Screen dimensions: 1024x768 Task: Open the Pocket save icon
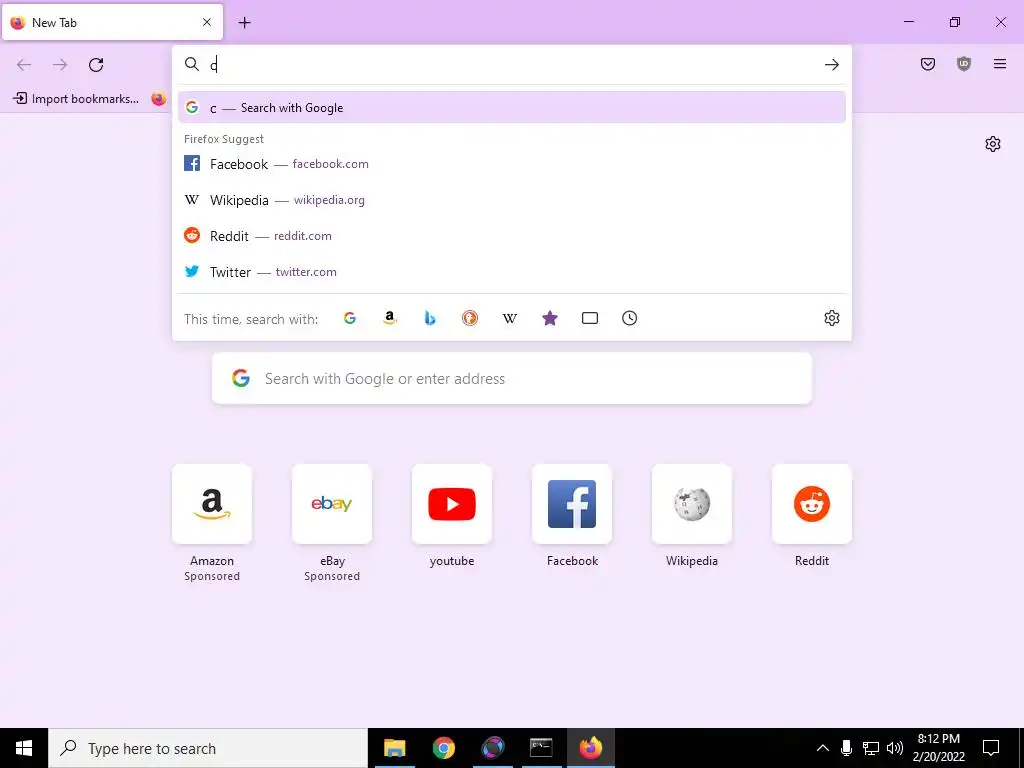pyautogui.click(x=928, y=64)
